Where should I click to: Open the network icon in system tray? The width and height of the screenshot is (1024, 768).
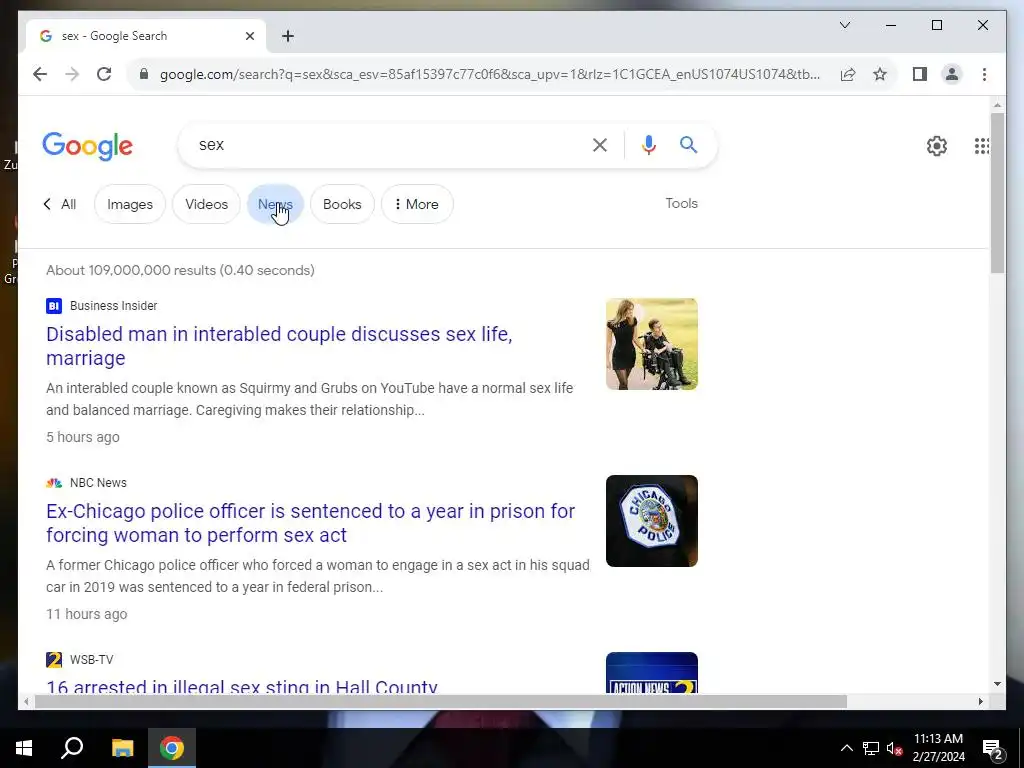pos(871,748)
